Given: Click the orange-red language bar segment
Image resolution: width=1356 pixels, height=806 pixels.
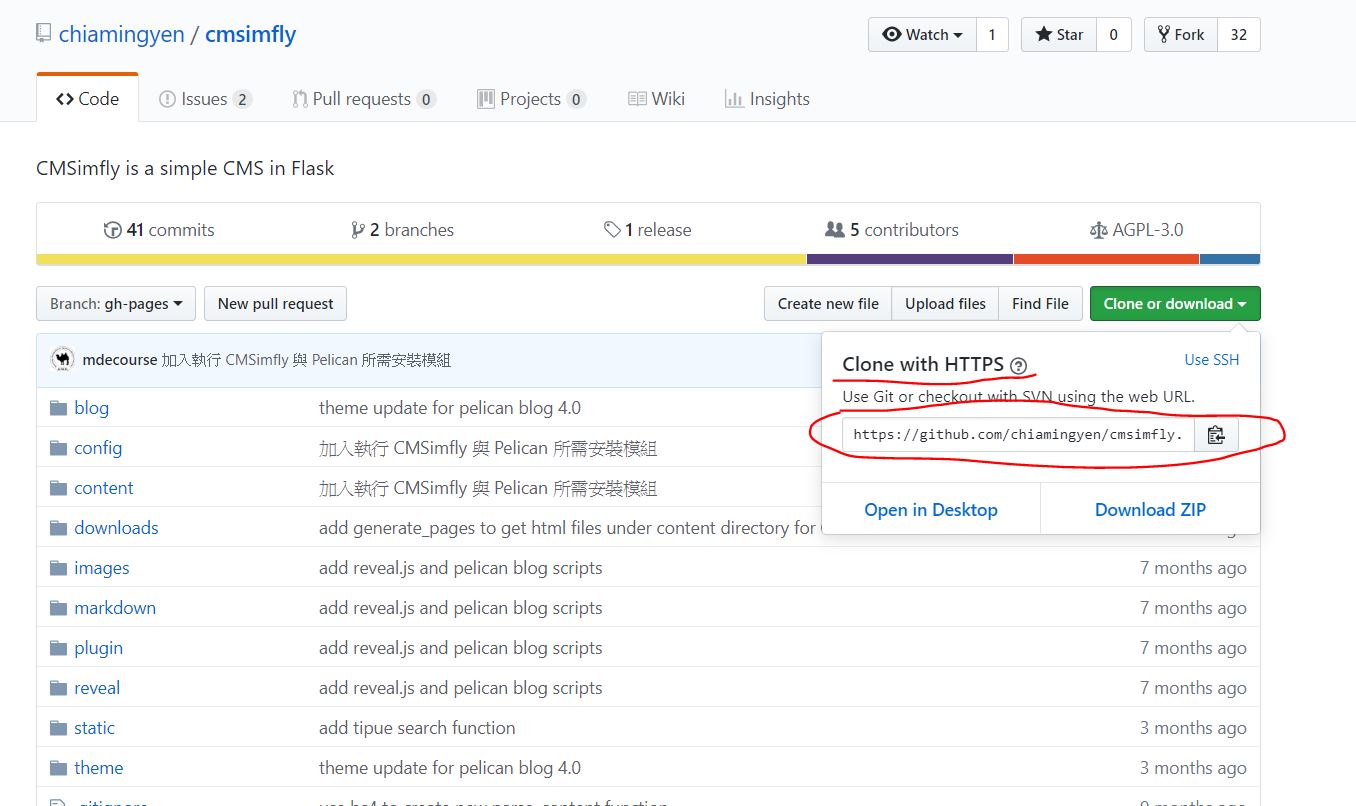Looking at the screenshot, I should tap(1106, 259).
